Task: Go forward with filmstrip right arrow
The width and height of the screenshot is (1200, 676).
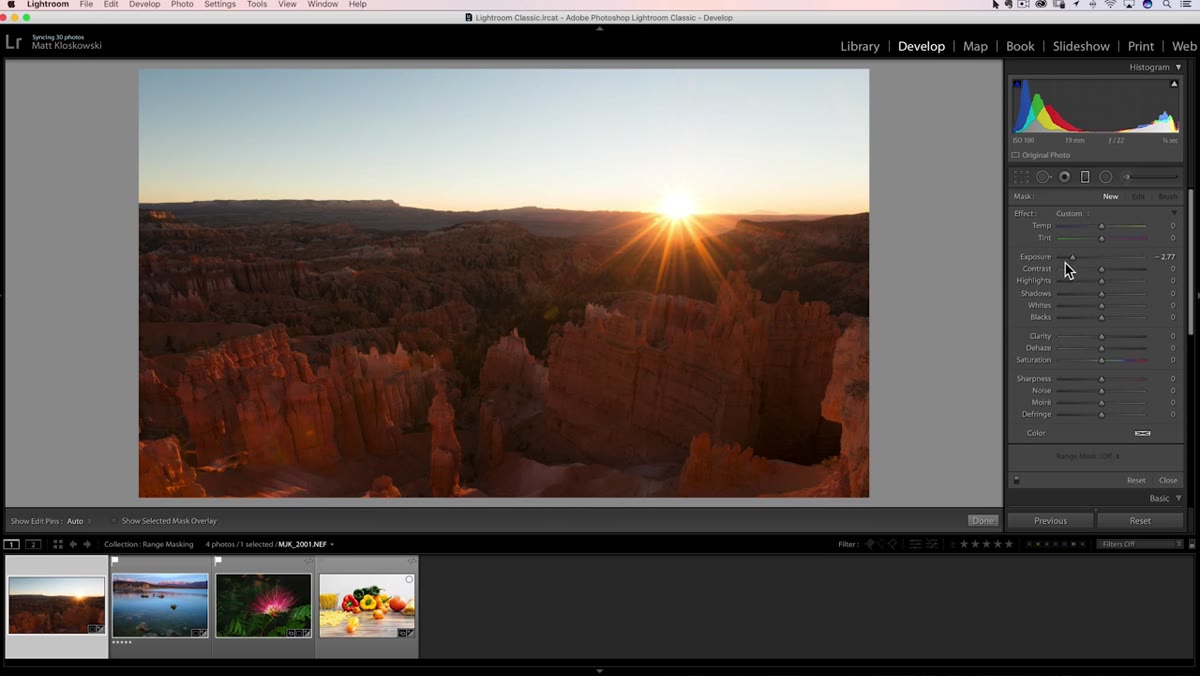Action: (x=87, y=544)
